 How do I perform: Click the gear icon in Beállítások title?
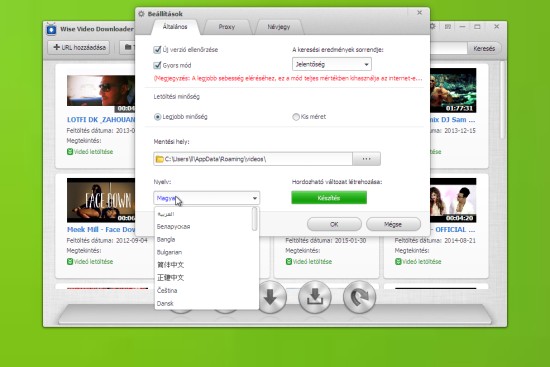141,14
